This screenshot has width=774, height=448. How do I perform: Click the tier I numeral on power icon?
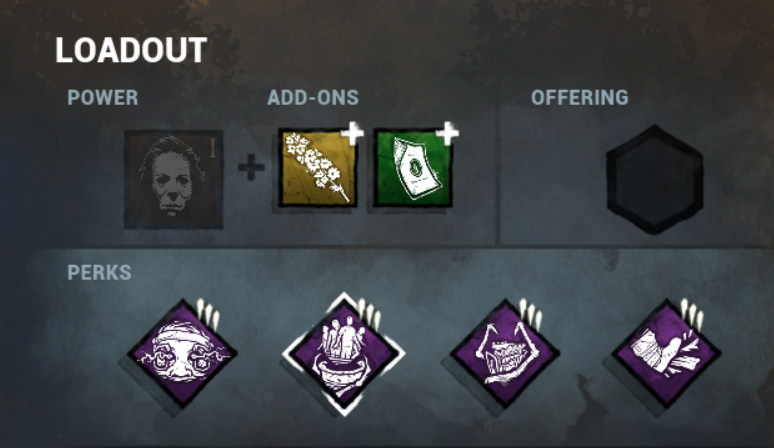point(213,148)
